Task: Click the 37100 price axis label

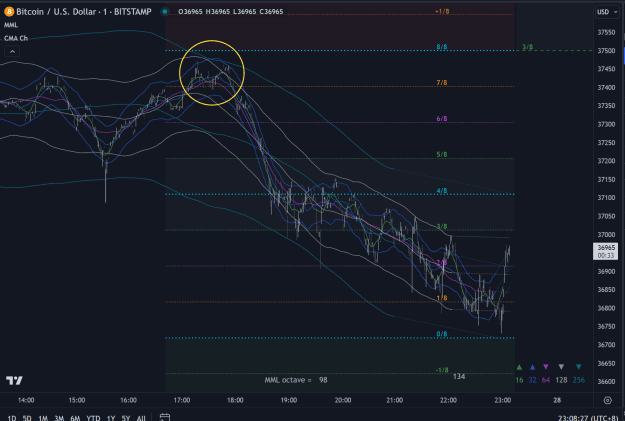Action: pyautogui.click(x=606, y=198)
